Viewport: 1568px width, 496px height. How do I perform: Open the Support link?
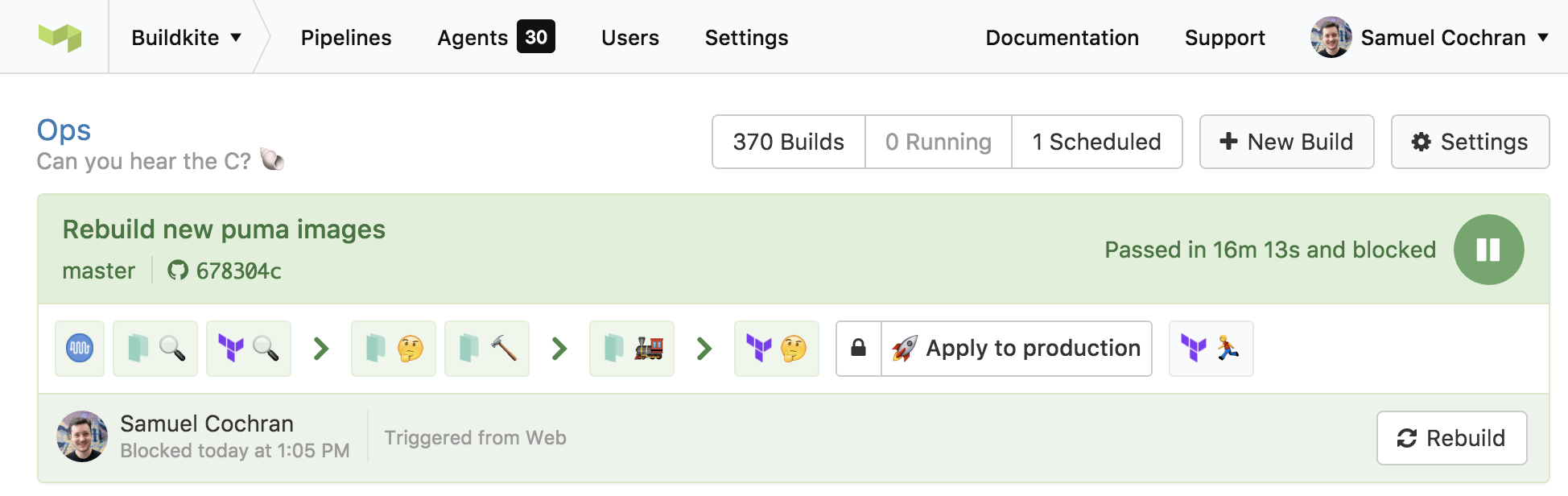click(x=1225, y=37)
